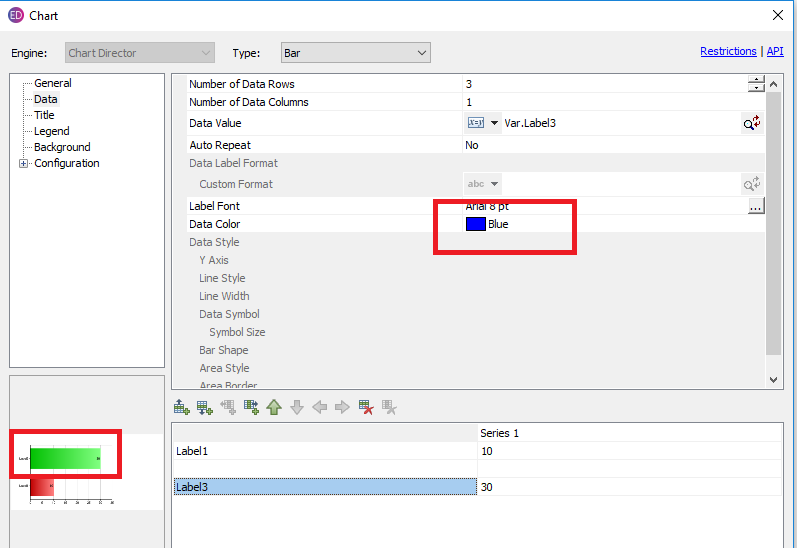Click the grayed move down arrow
This screenshot has width=797, height=548.
pyautogui.click(x=297, y=407)
